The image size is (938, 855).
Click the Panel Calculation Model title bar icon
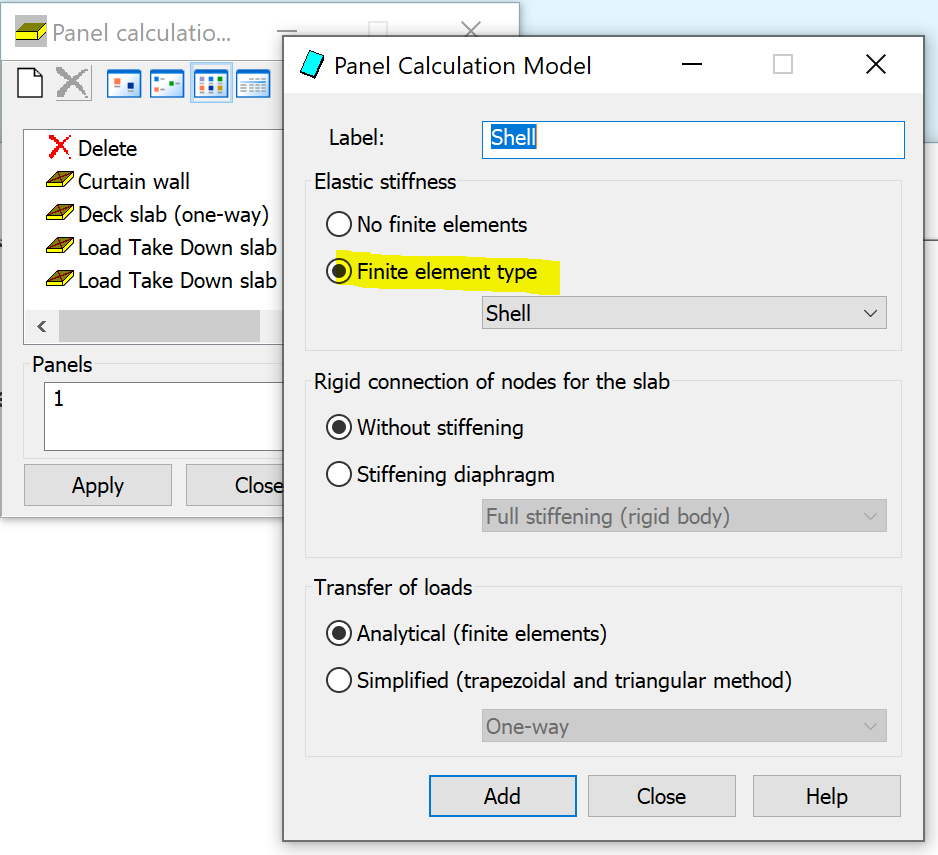point(310,64)
